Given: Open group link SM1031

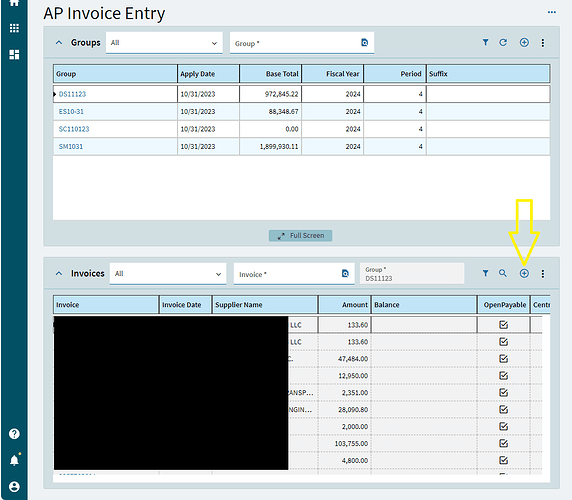Looking at the screenshot, I should click(71, 146).
